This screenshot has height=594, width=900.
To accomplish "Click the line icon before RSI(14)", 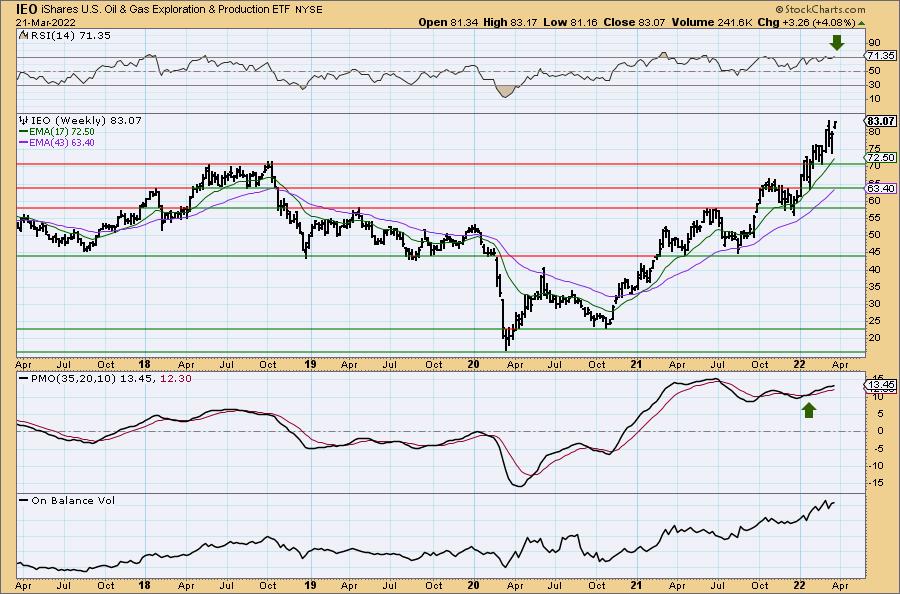I will click(23, 35).
